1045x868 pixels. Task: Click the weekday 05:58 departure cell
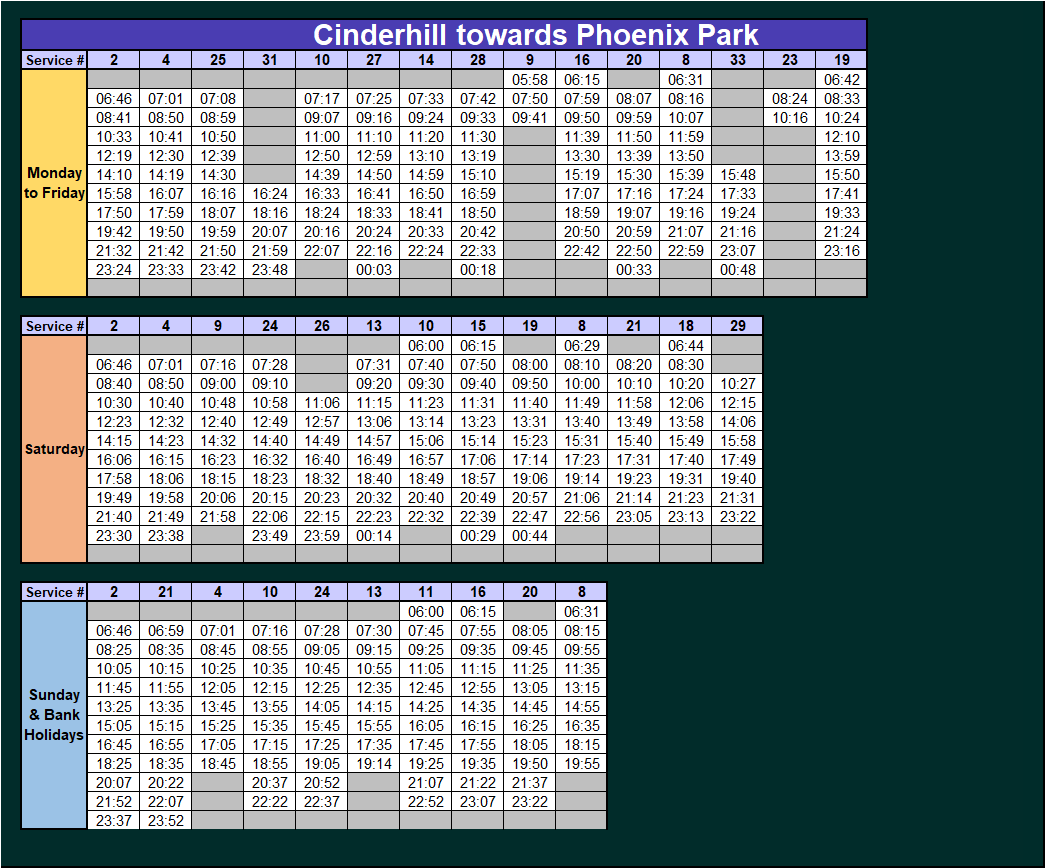pos(530,79)
